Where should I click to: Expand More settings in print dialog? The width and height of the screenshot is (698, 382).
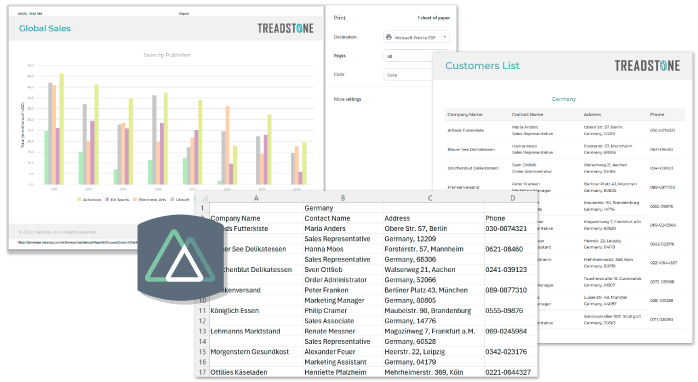pyautogui.click(x=347, y=99)
